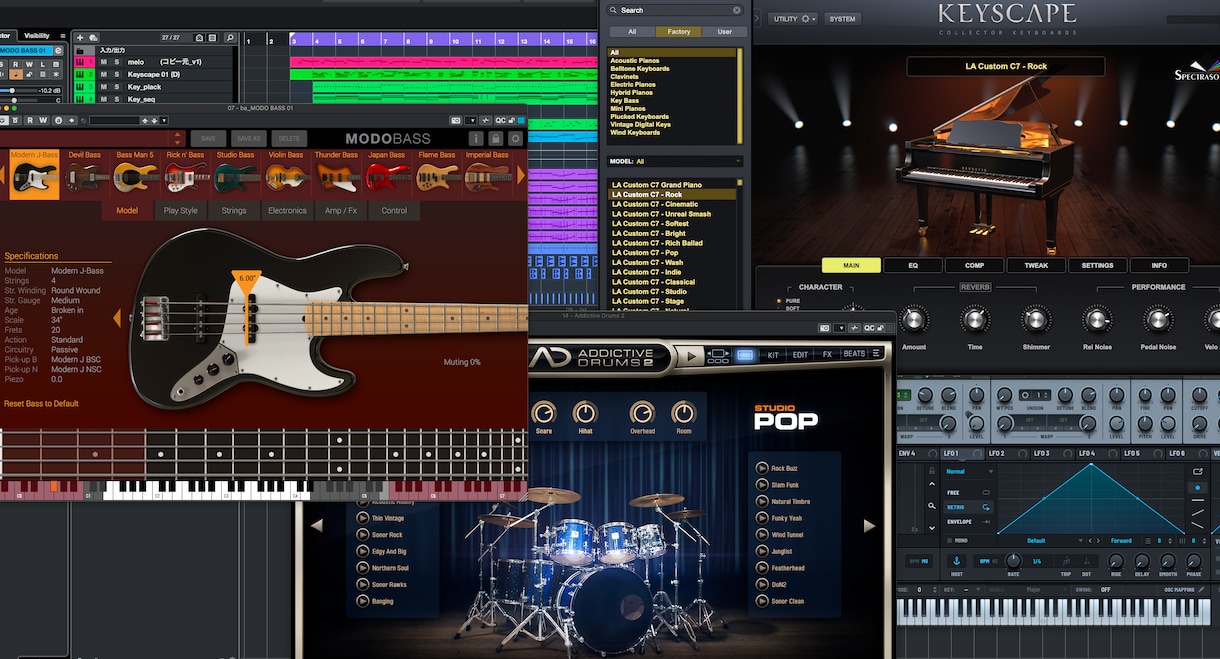This screenshot has height=659, width=1220.
Task: Click the Serum LFO zoom magnifier icon
Action: 932,506
